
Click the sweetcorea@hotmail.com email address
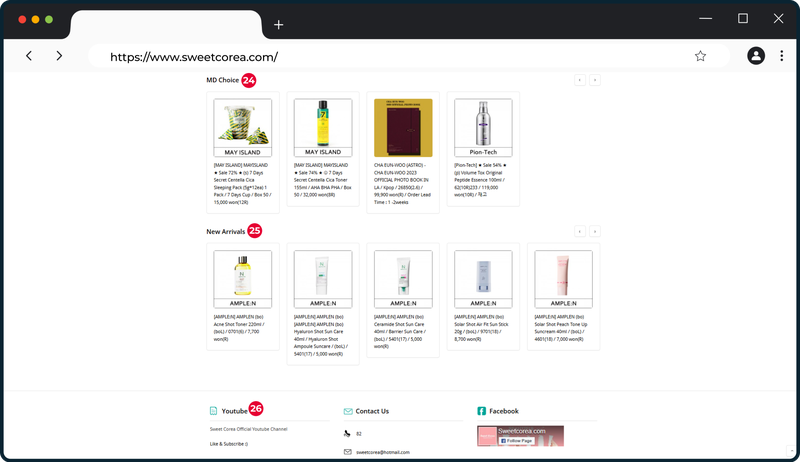[383, 452]
